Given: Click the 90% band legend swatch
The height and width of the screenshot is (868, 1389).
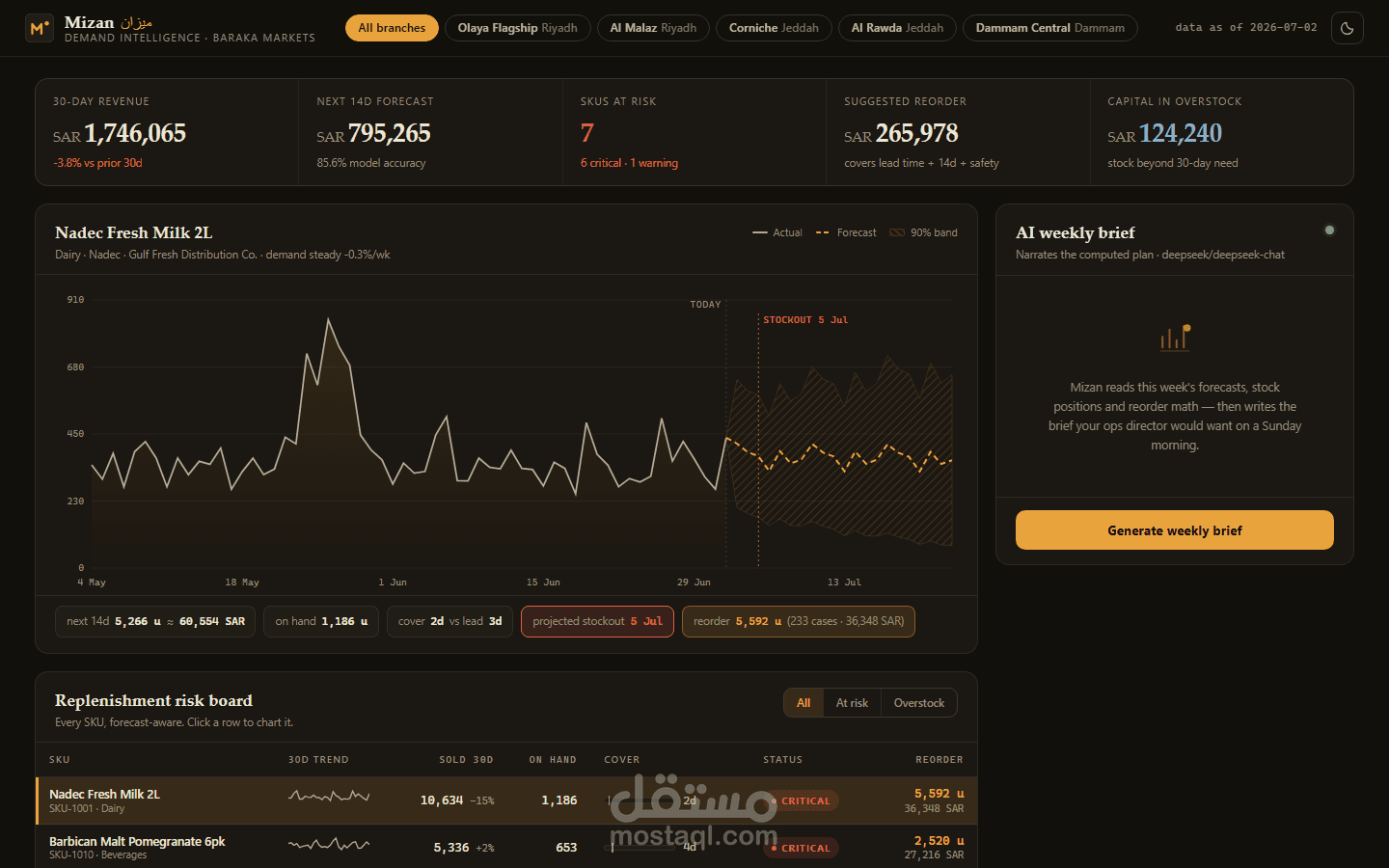Looking at the screenshot, I should point(897,232).
